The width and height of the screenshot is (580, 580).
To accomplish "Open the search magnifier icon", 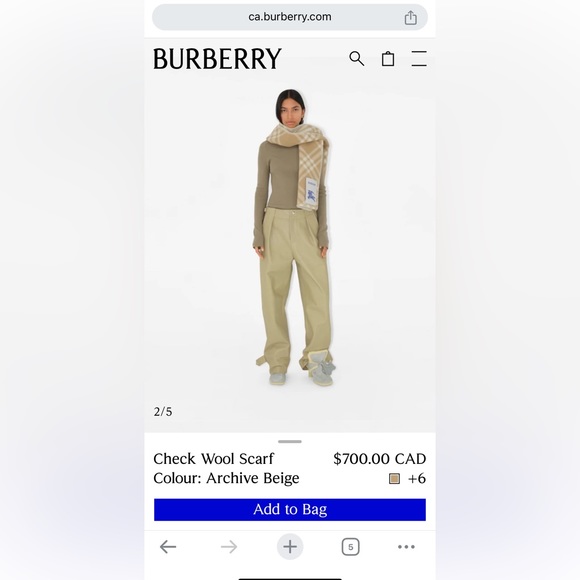I will point(357,58).
